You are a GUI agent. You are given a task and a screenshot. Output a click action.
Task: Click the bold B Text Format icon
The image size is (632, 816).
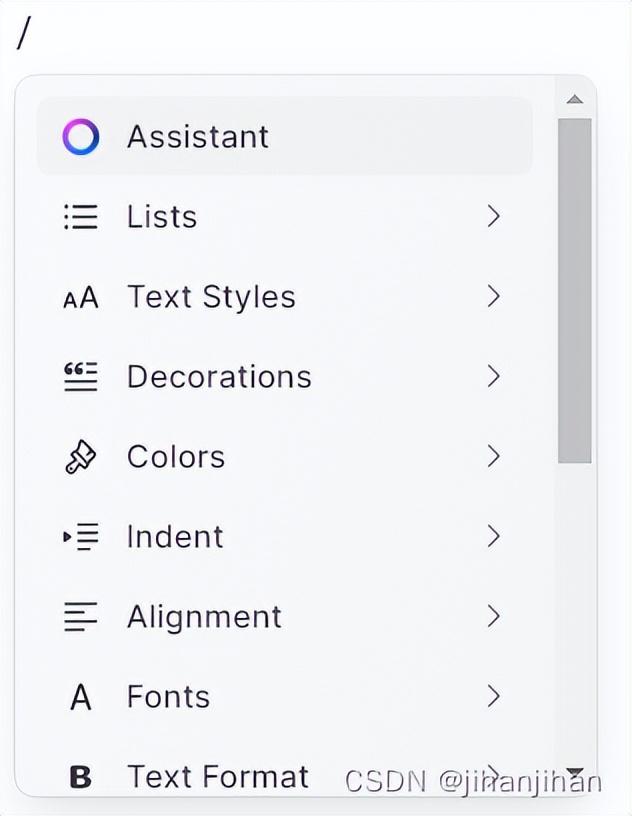[x=81, y=776]
